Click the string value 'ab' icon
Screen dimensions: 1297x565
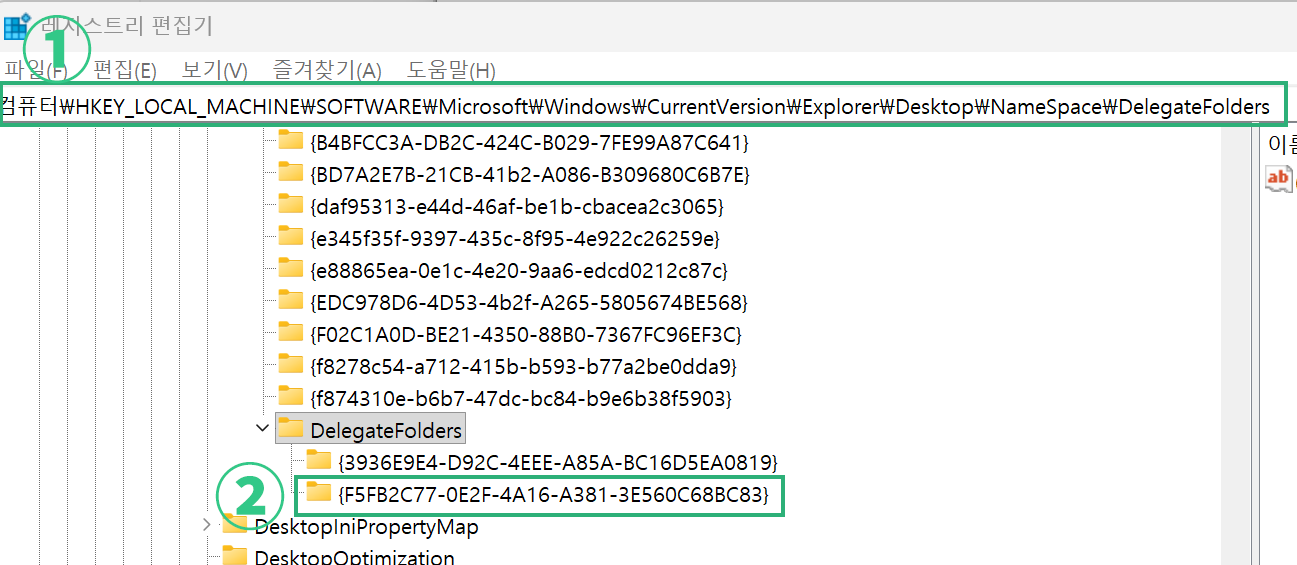coord(1278,179)
